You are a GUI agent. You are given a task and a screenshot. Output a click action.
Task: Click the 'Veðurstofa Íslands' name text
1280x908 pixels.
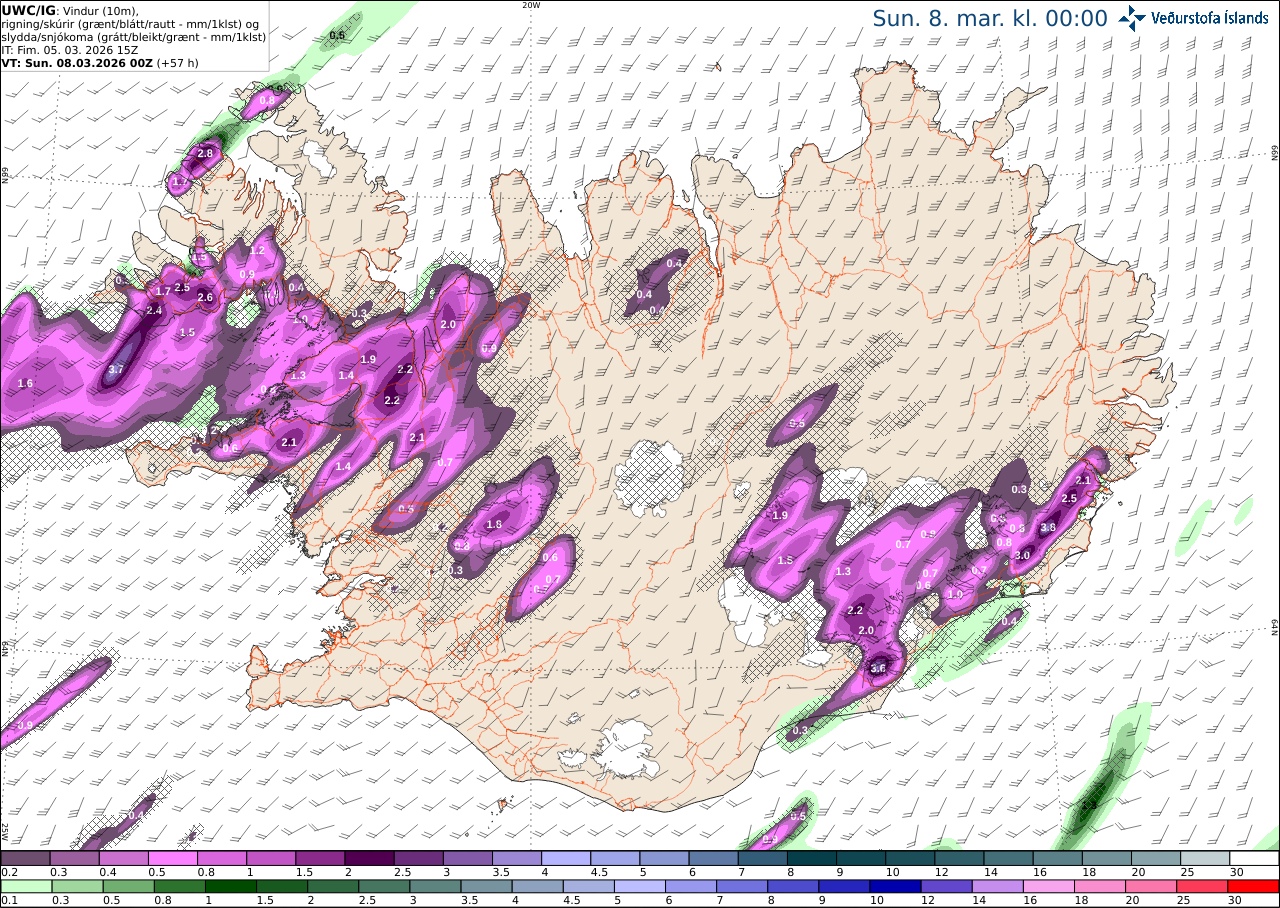pyautogui.click(x=1209, y=17)
